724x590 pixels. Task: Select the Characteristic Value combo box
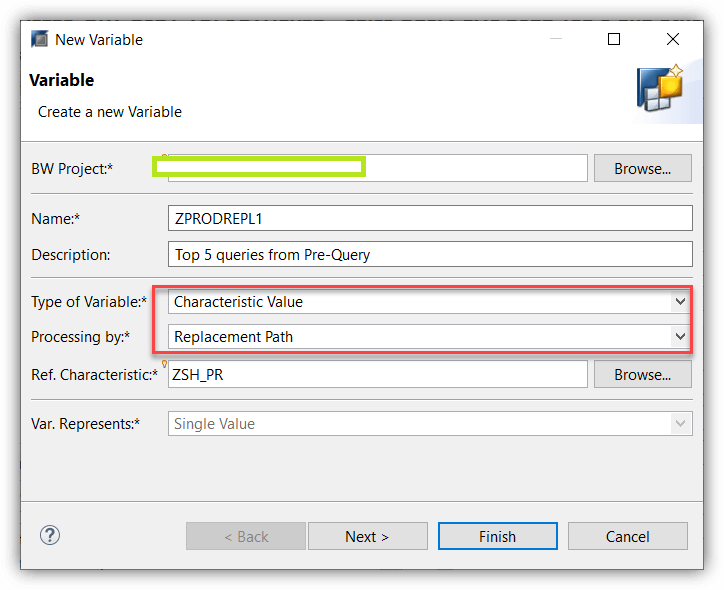(430, 301)
